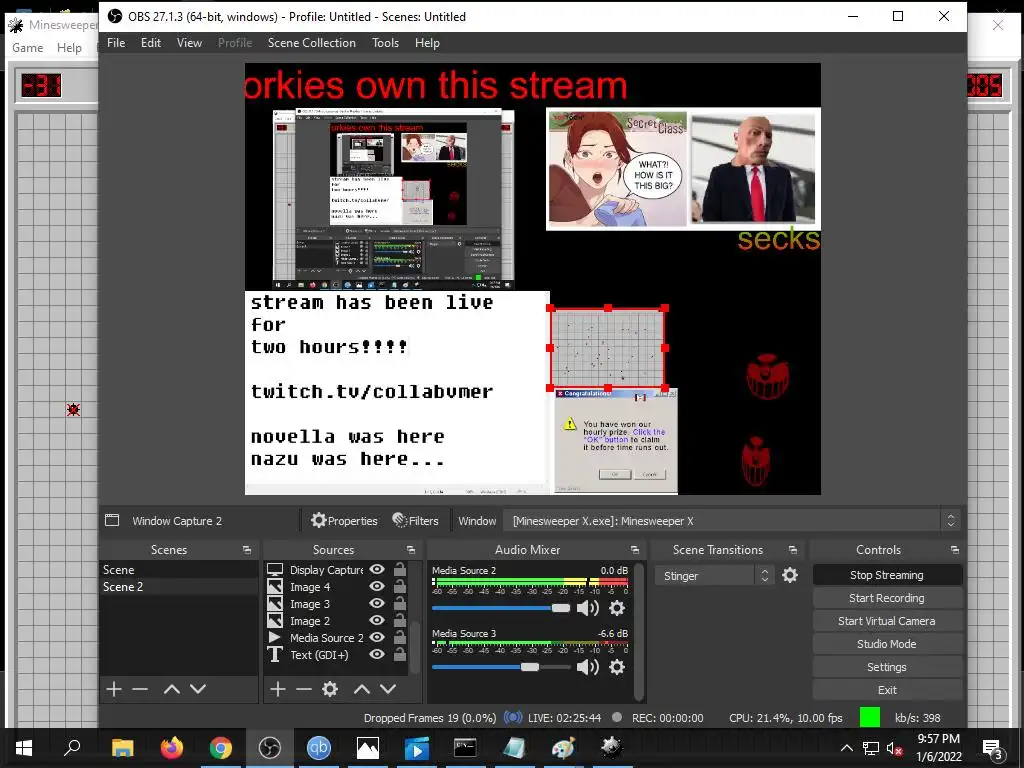1024x768 pixels.
Task: Toggle the lock on Media Source 2
Action: (400, 637)
